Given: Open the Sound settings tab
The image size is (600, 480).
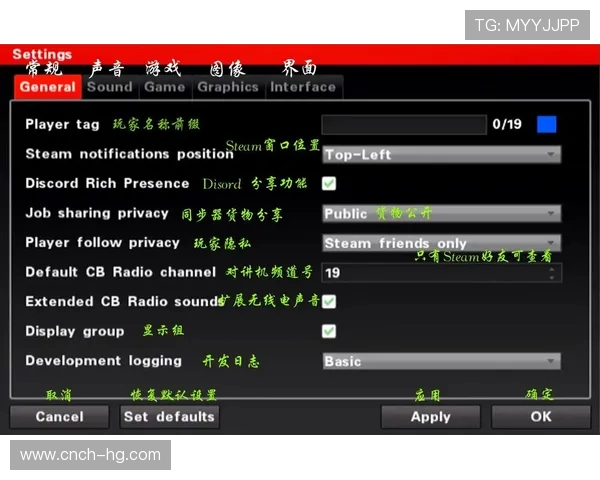Looking at the screenshot, I should coord(110,87).
